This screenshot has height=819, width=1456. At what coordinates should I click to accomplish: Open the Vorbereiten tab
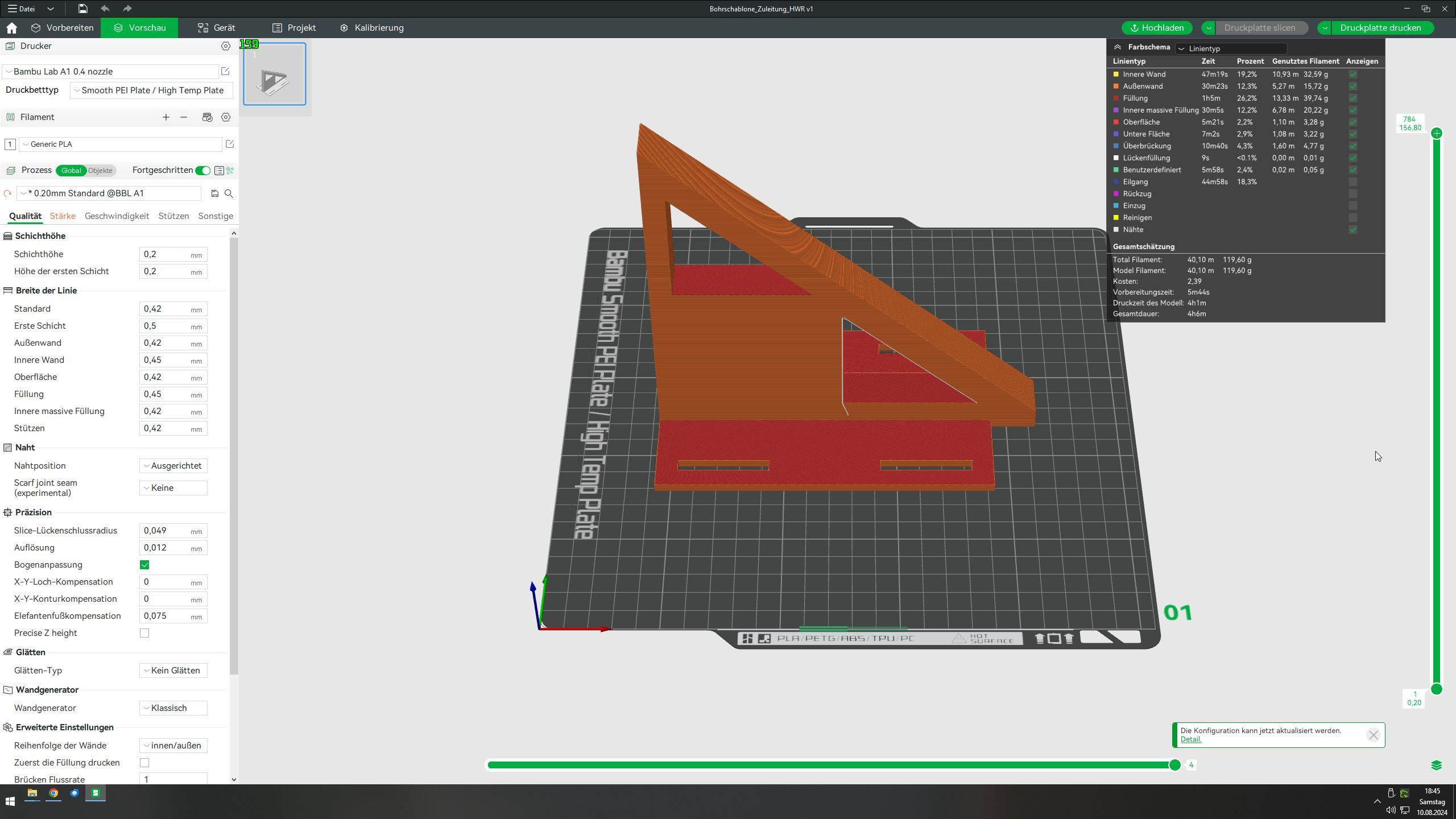tap(63, 28)
